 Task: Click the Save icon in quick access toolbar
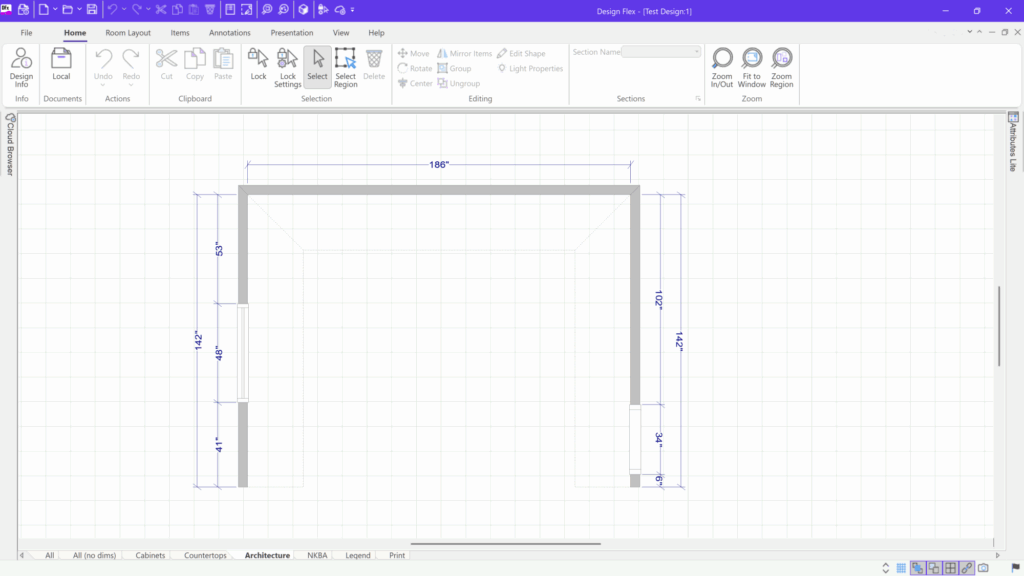(92, 9)
